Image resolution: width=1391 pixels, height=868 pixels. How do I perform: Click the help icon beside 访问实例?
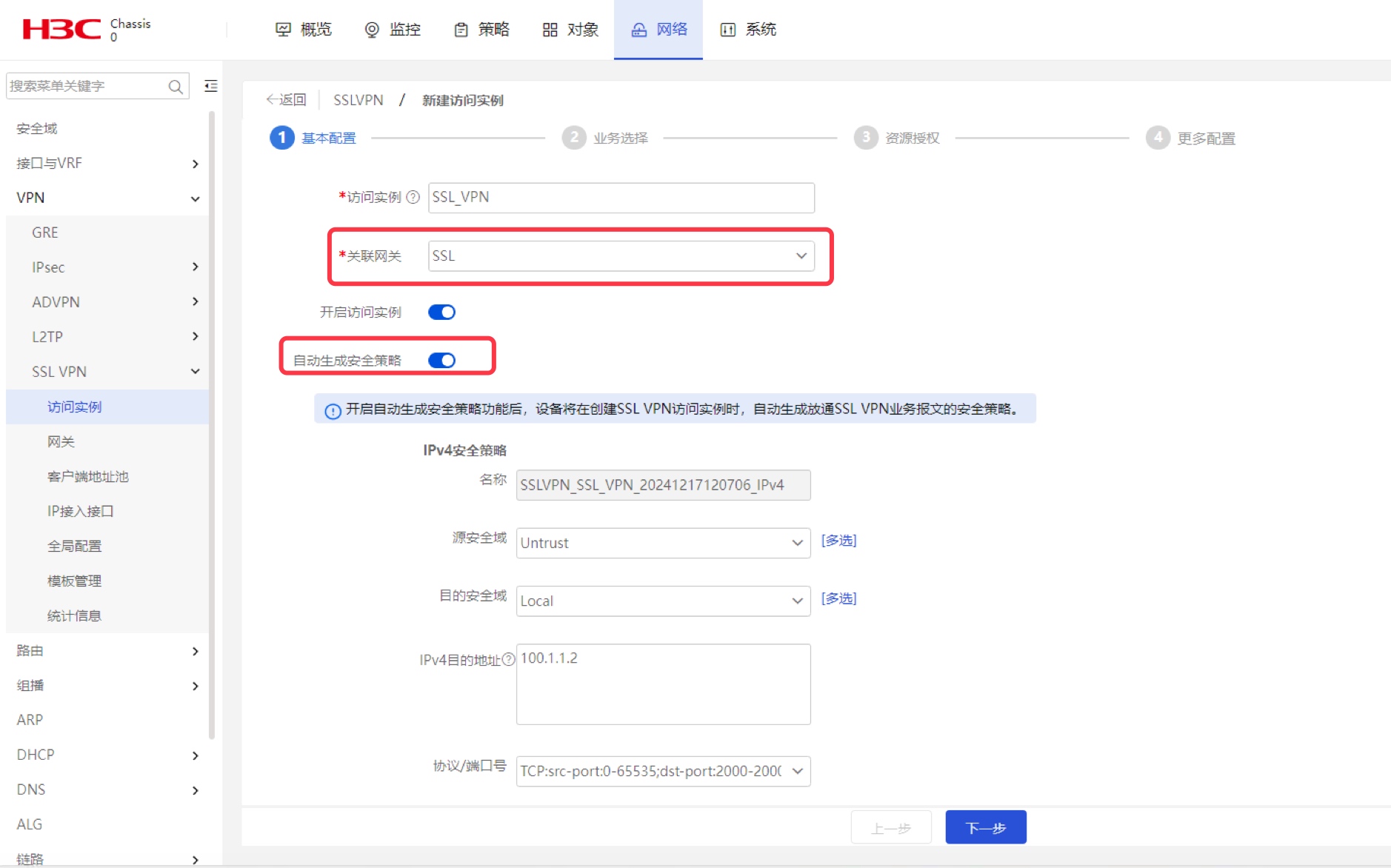point(413,197)
